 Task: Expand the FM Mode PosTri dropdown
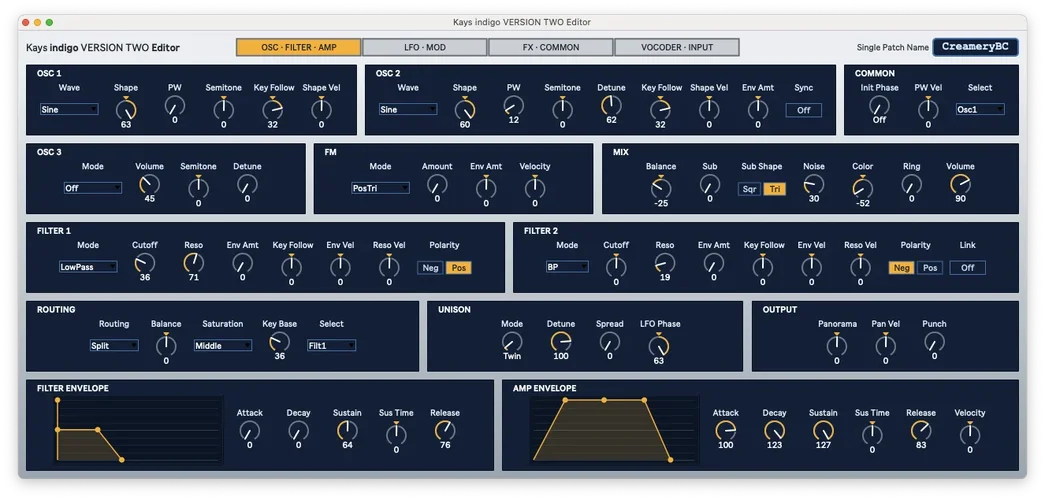[380, 188]
